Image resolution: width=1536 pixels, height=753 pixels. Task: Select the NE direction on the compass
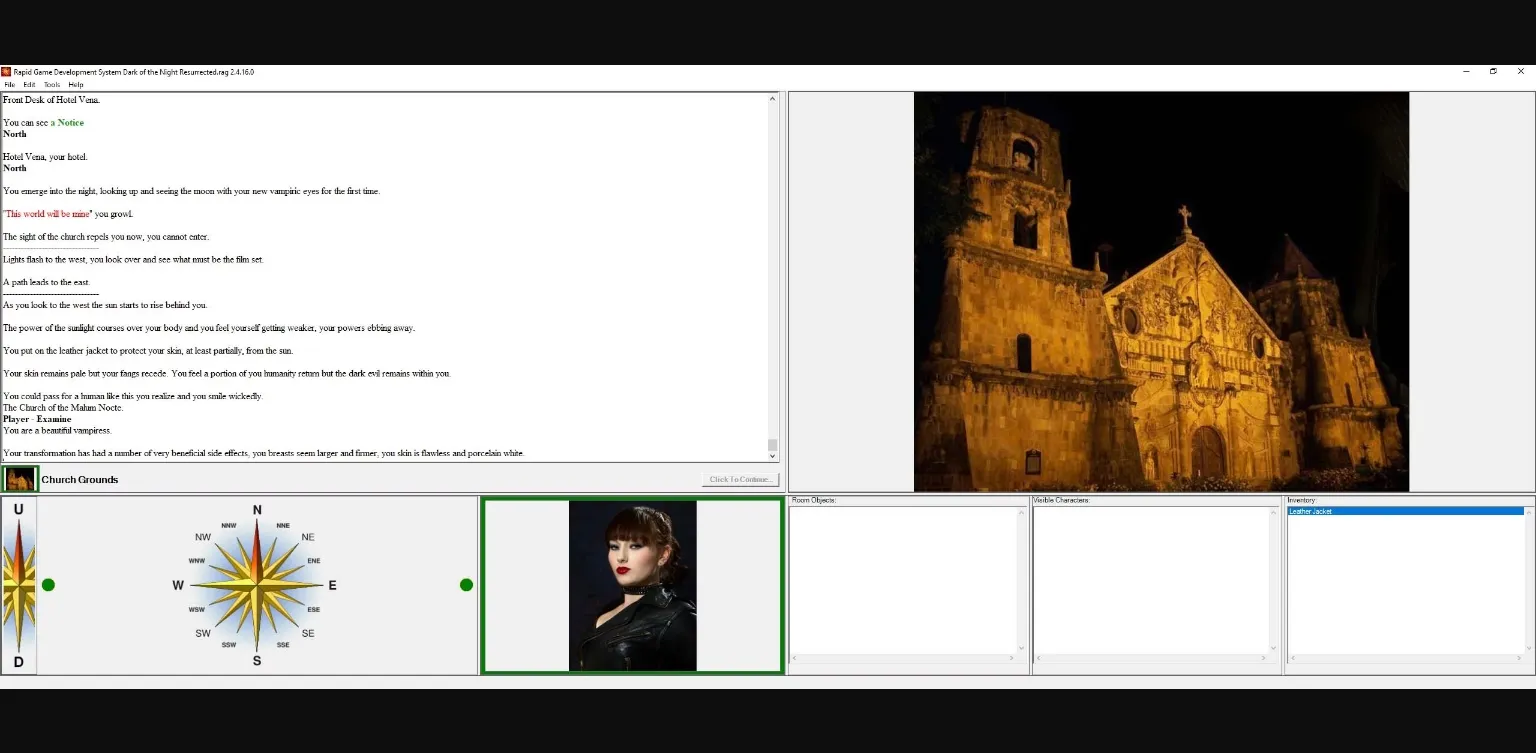(x=309, y=537)
